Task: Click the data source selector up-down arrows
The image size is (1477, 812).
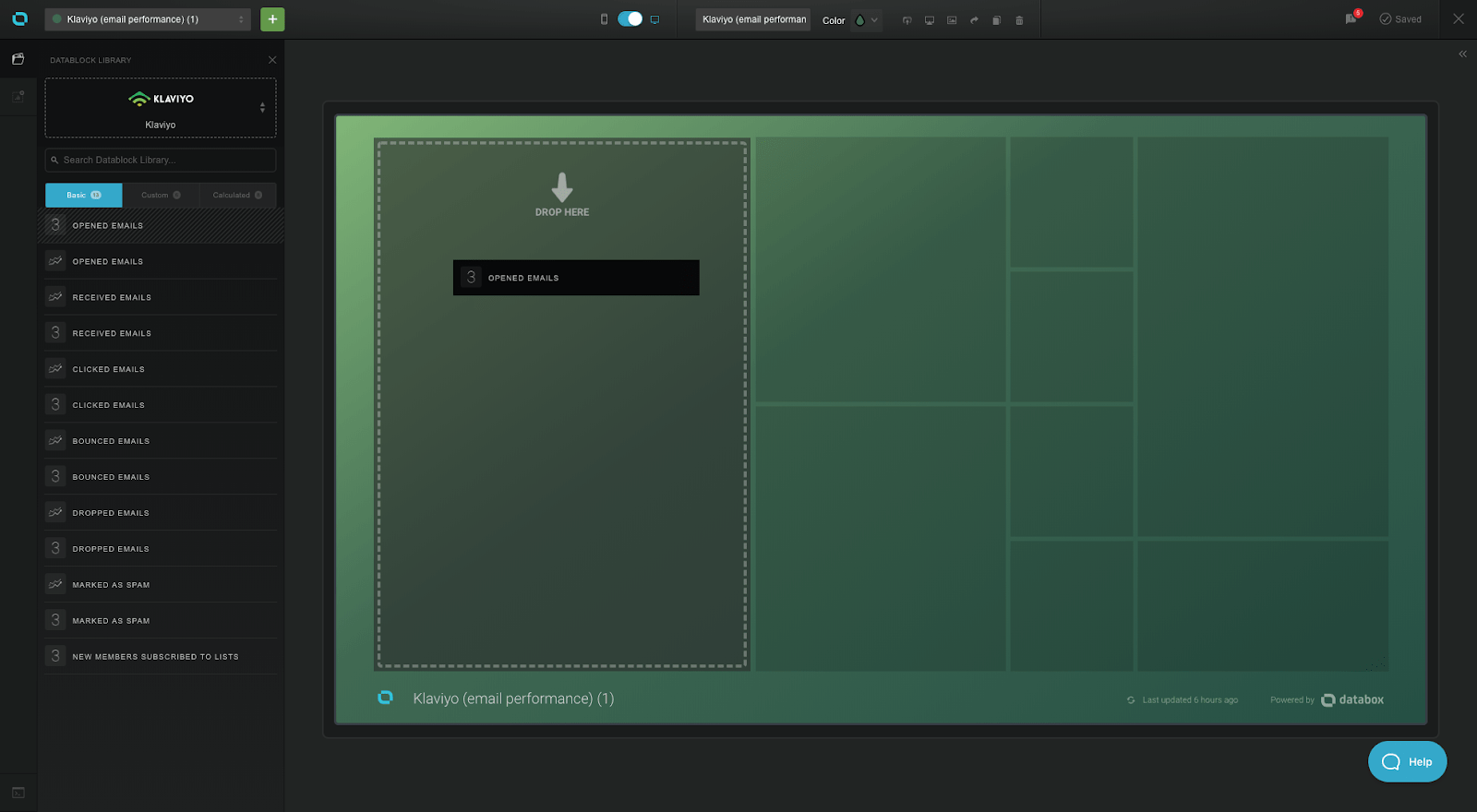Action: 262,108
